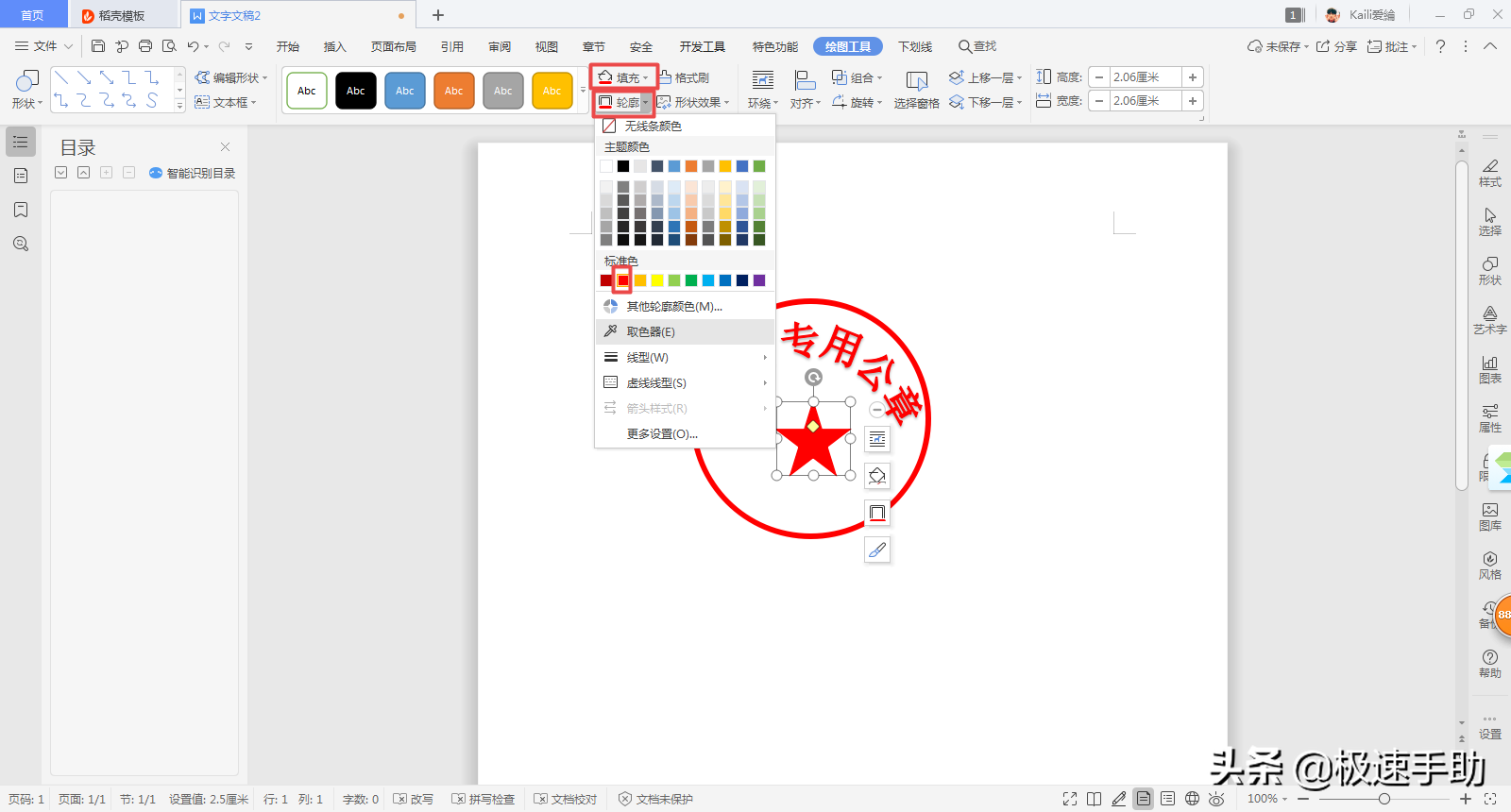
Task: Open the find icon in left sidebar
Action: [21, 244]
